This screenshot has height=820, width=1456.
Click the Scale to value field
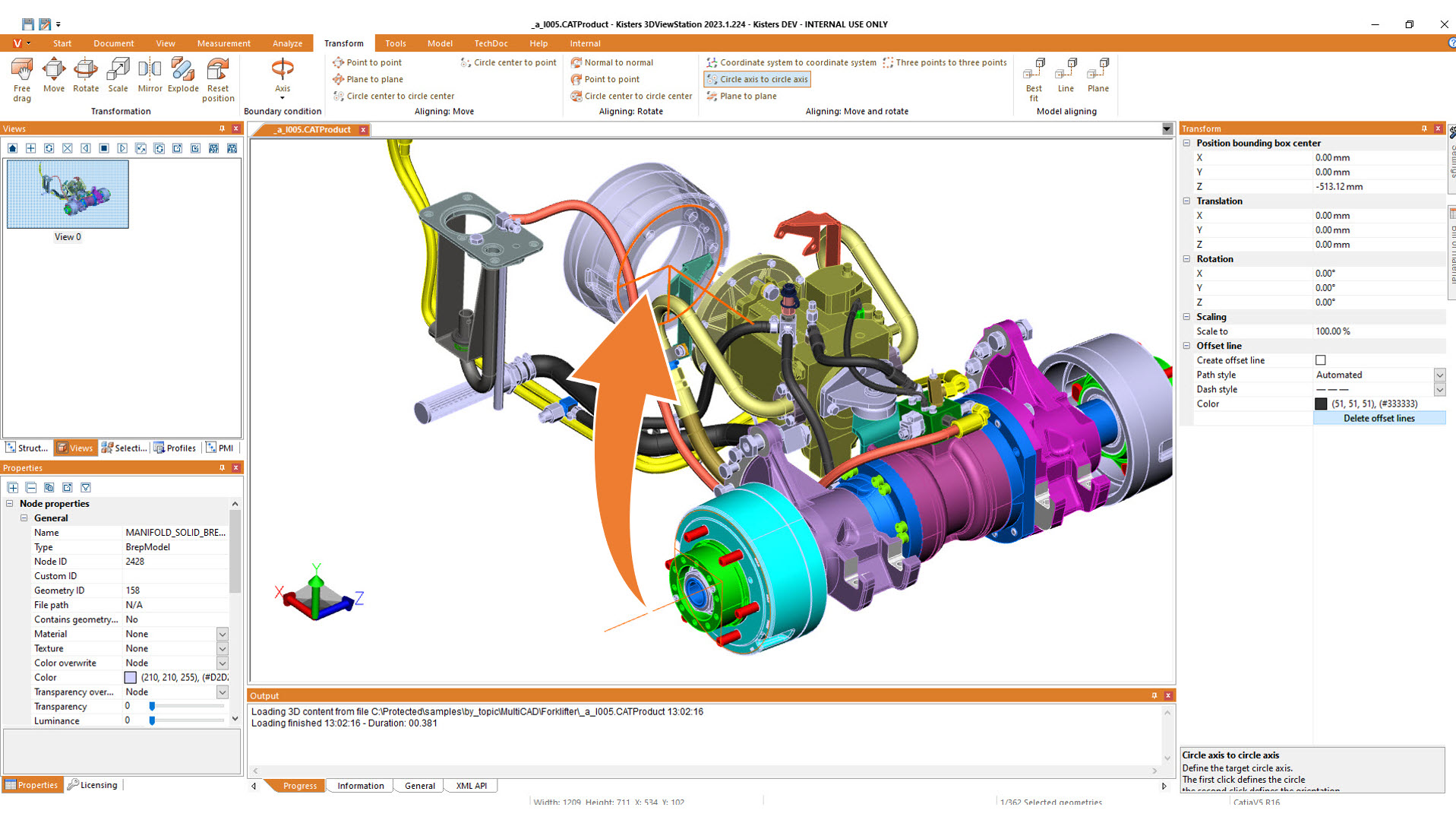pos(1379,331)
